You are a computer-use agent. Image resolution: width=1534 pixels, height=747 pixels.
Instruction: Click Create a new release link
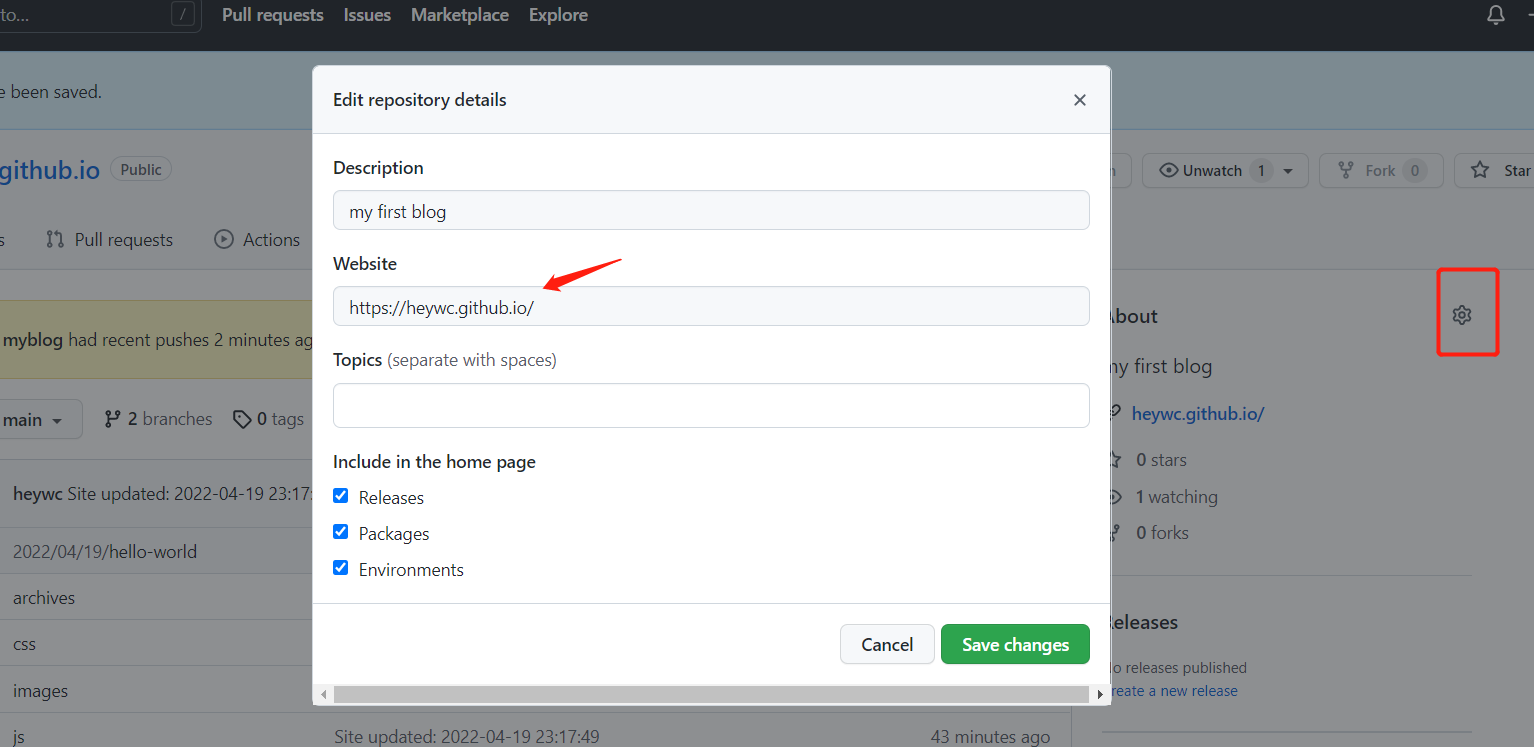click(1172, 691)
